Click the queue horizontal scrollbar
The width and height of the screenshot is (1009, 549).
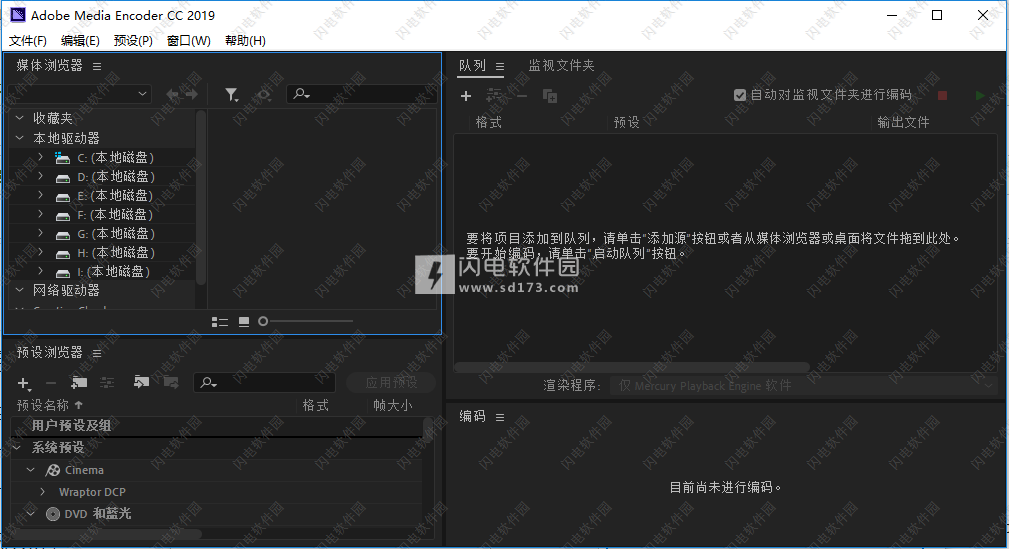(632, 367)
